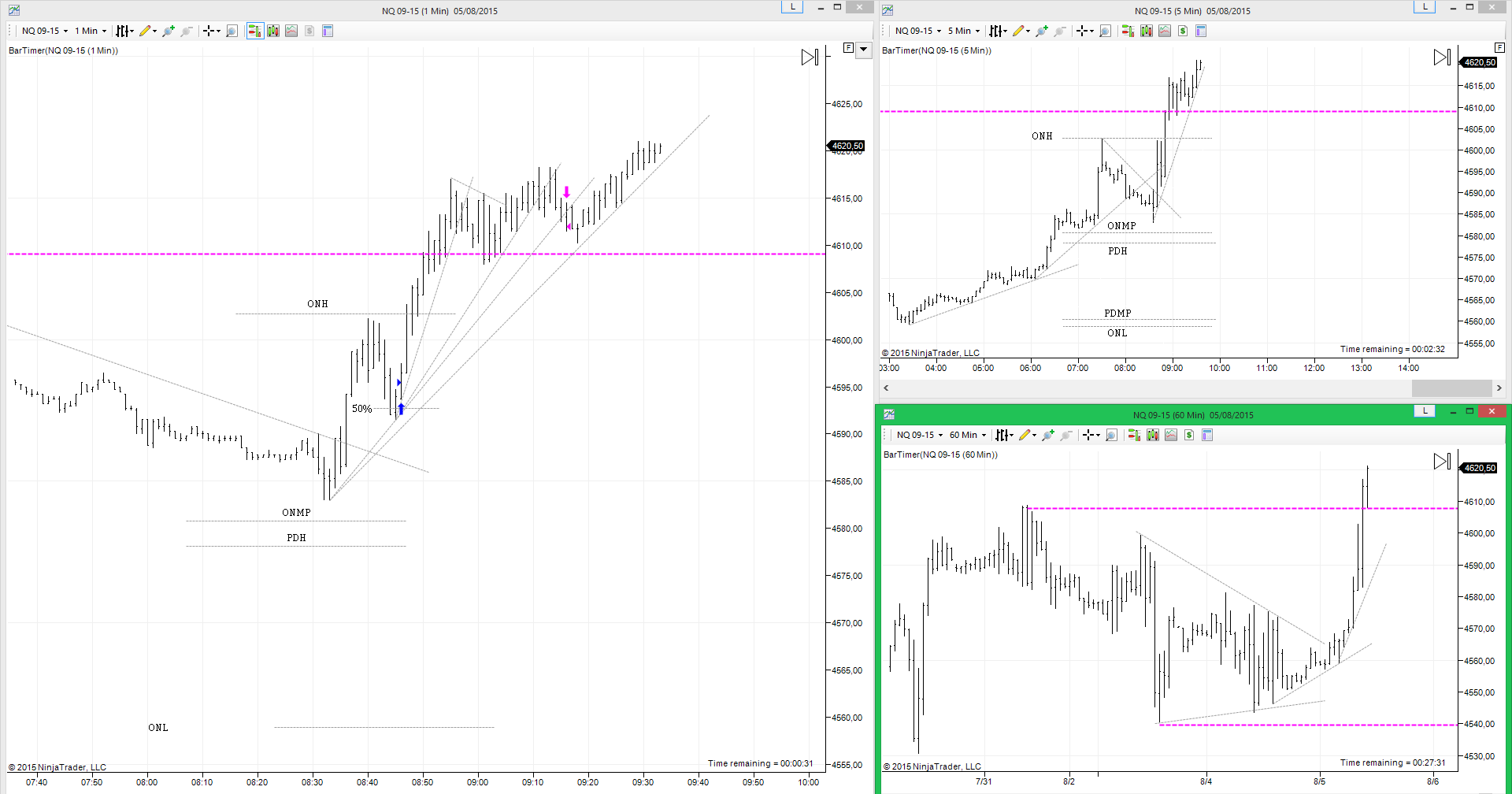The width and height of the screenshot is (1512, 794).
Task: Click 4620,50 price marker in 60 Min chart
Action: click(1479, 468)
